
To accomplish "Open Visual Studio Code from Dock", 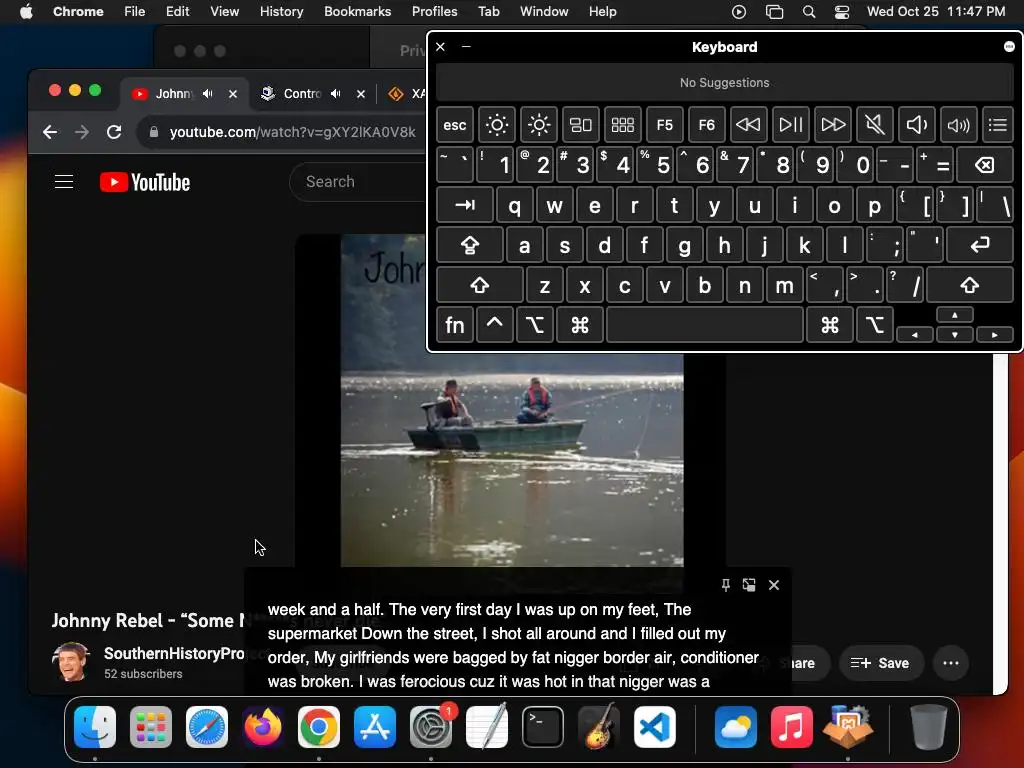I will [x=654, y=727].
